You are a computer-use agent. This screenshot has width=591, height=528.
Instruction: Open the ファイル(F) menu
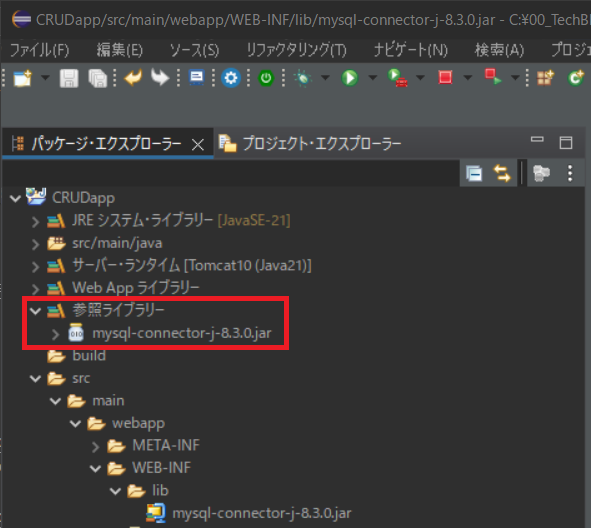point(40,50)
